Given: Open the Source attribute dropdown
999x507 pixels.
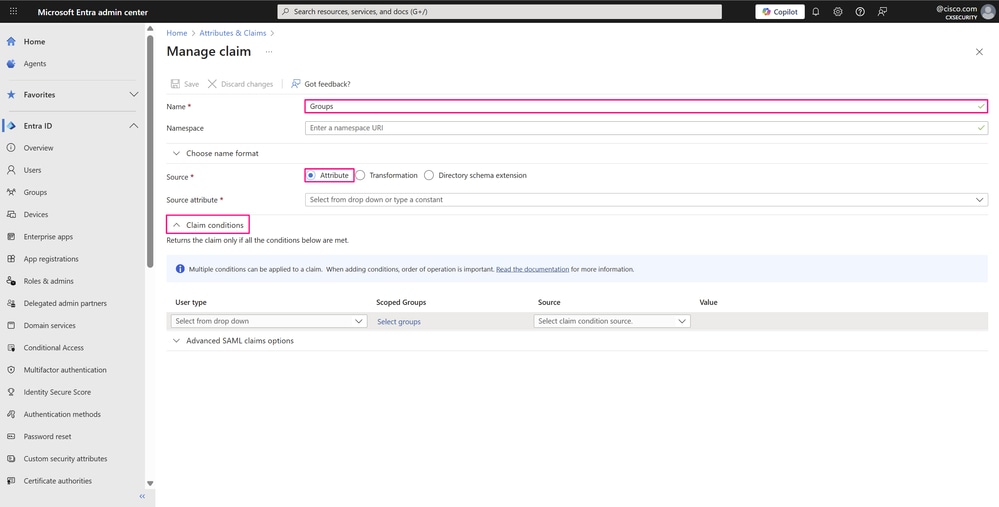Looking at the screenshot, I should [x=646, y=200].
